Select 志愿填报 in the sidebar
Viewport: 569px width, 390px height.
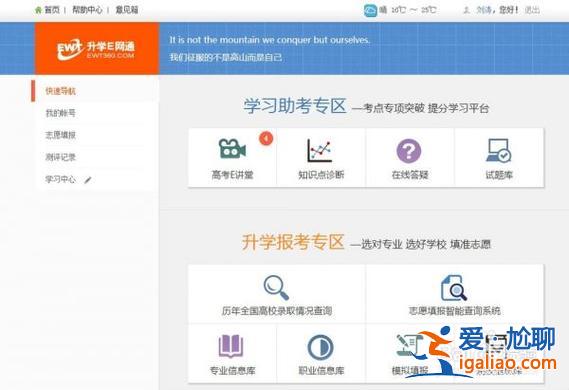click(x=61, y=135)
